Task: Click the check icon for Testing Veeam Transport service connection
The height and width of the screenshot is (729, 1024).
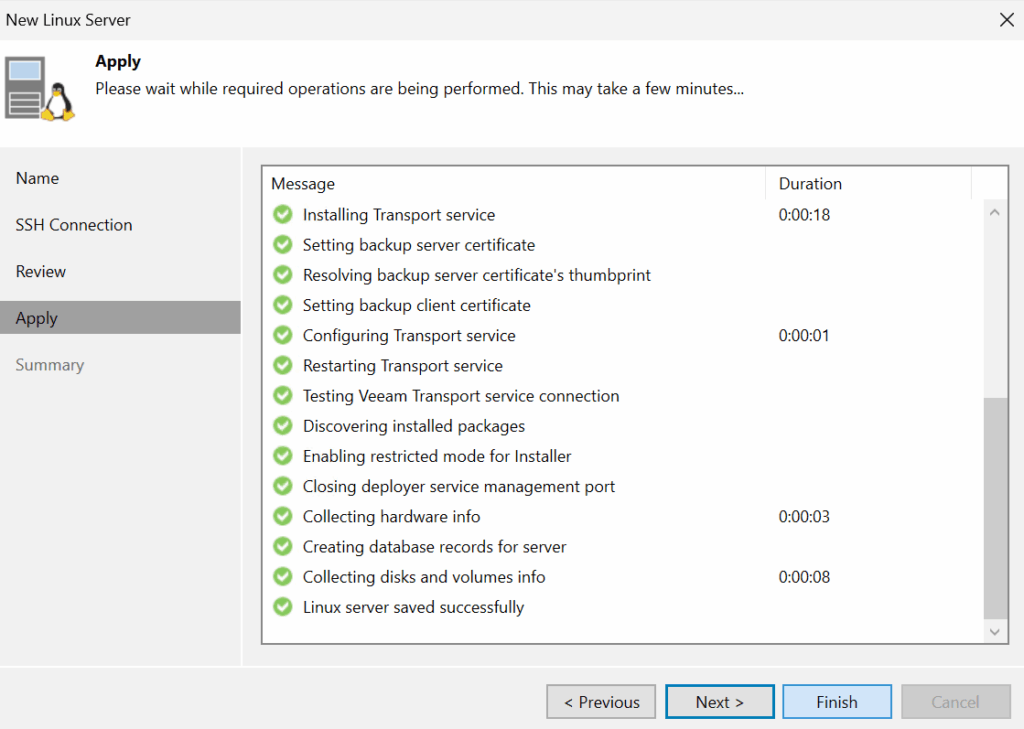Action: [283, 395]
